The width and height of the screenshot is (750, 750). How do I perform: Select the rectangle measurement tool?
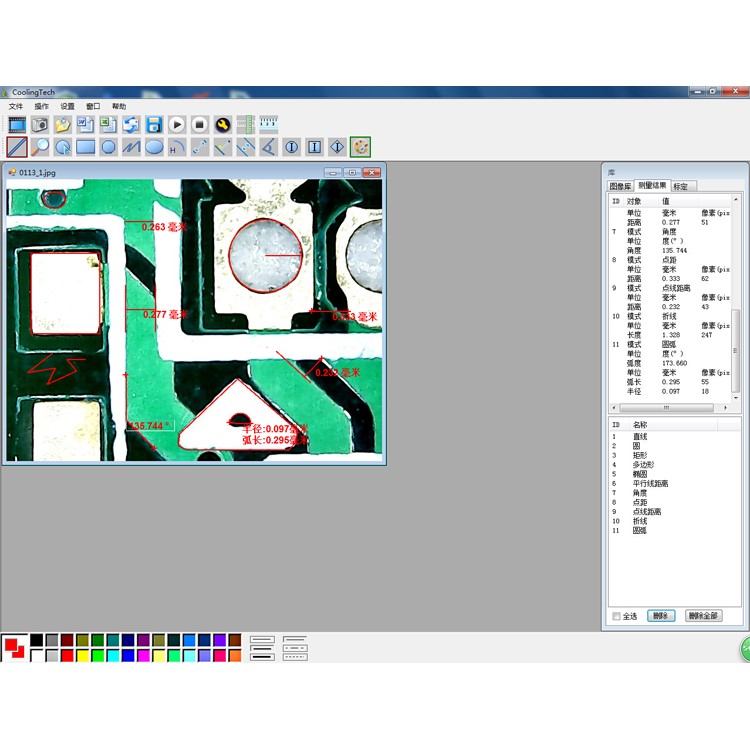(86, 147)
